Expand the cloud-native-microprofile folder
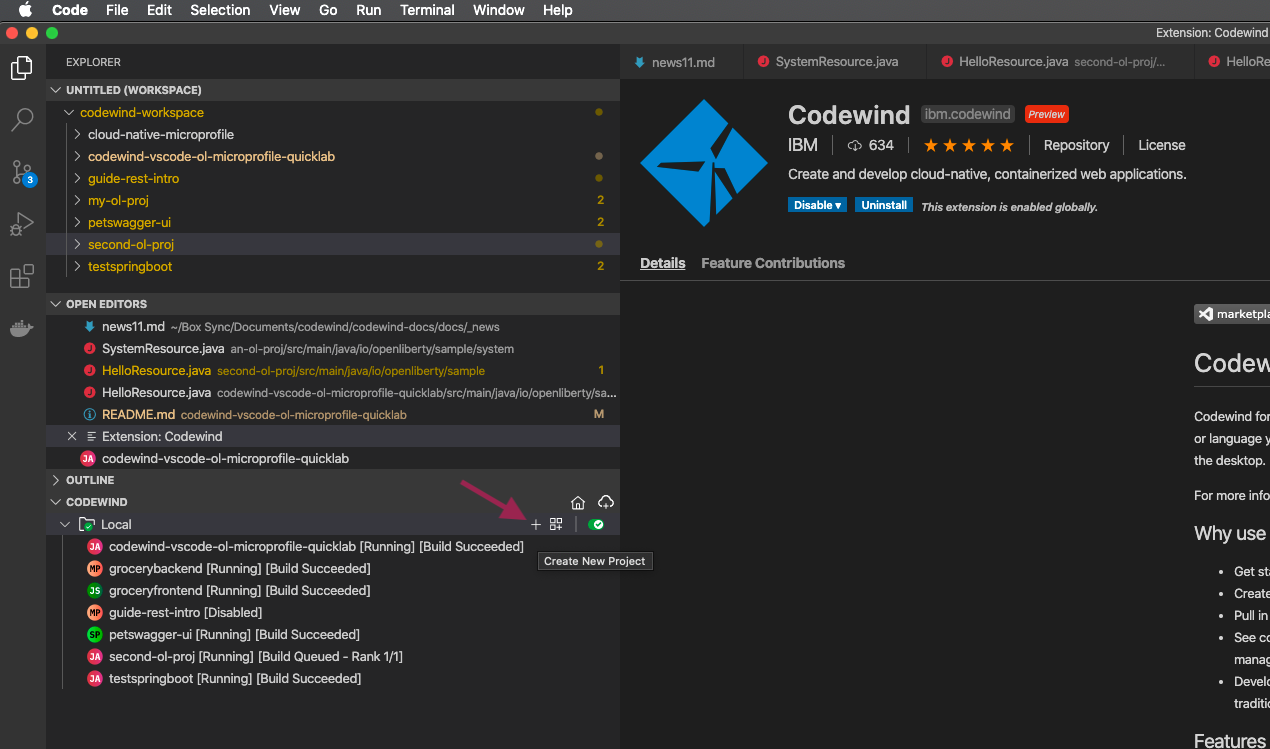The width and height of the screenshot is (1270, 749). coord(78,134)
